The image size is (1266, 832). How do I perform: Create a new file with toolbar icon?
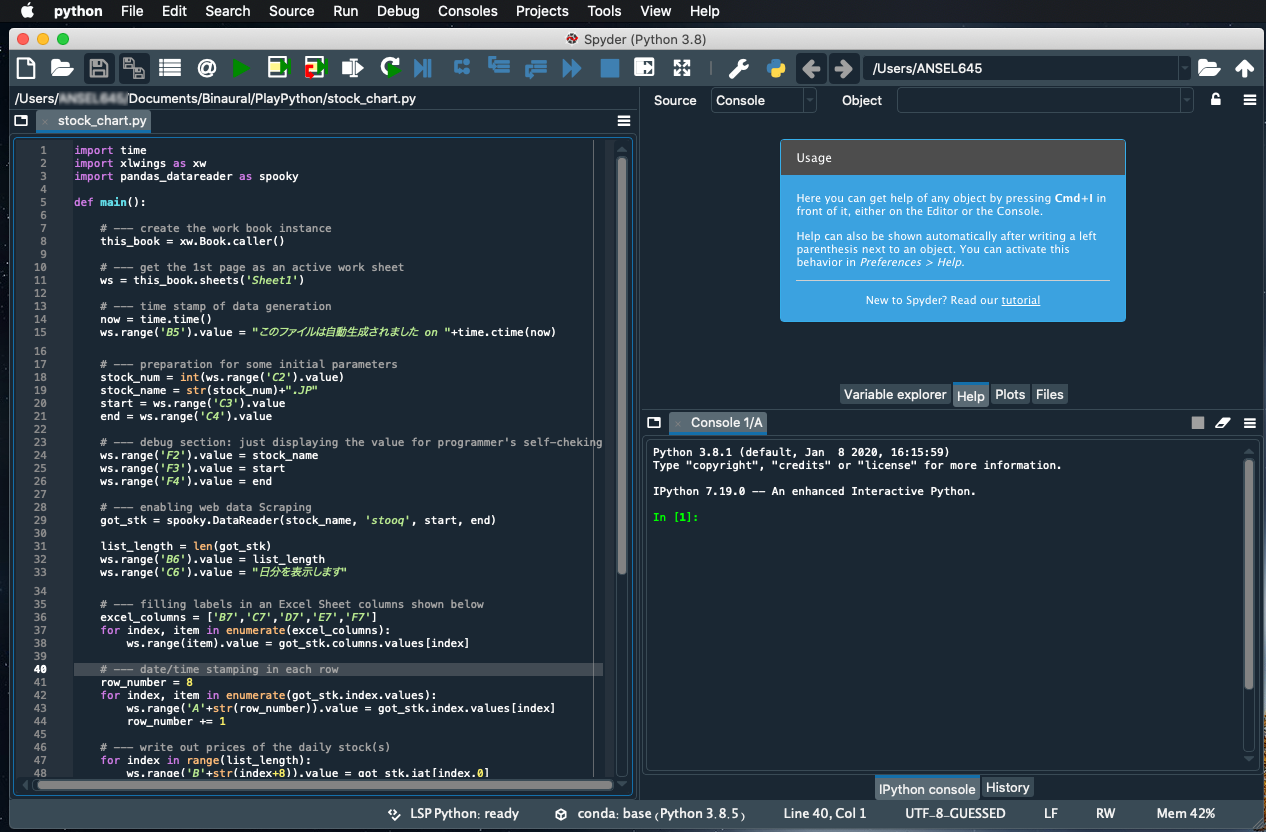(x=26, y=68)
